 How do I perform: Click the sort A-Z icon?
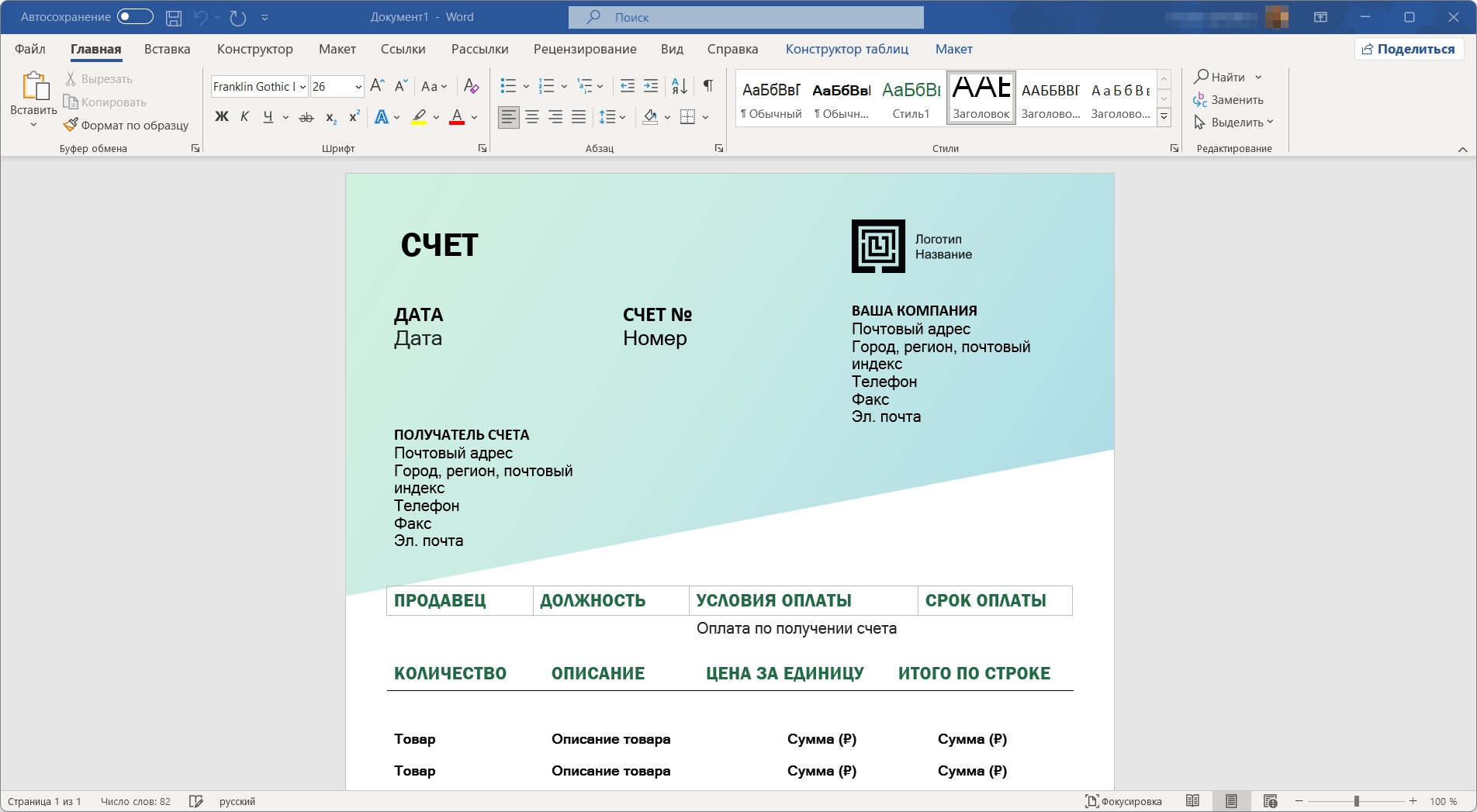679,86
